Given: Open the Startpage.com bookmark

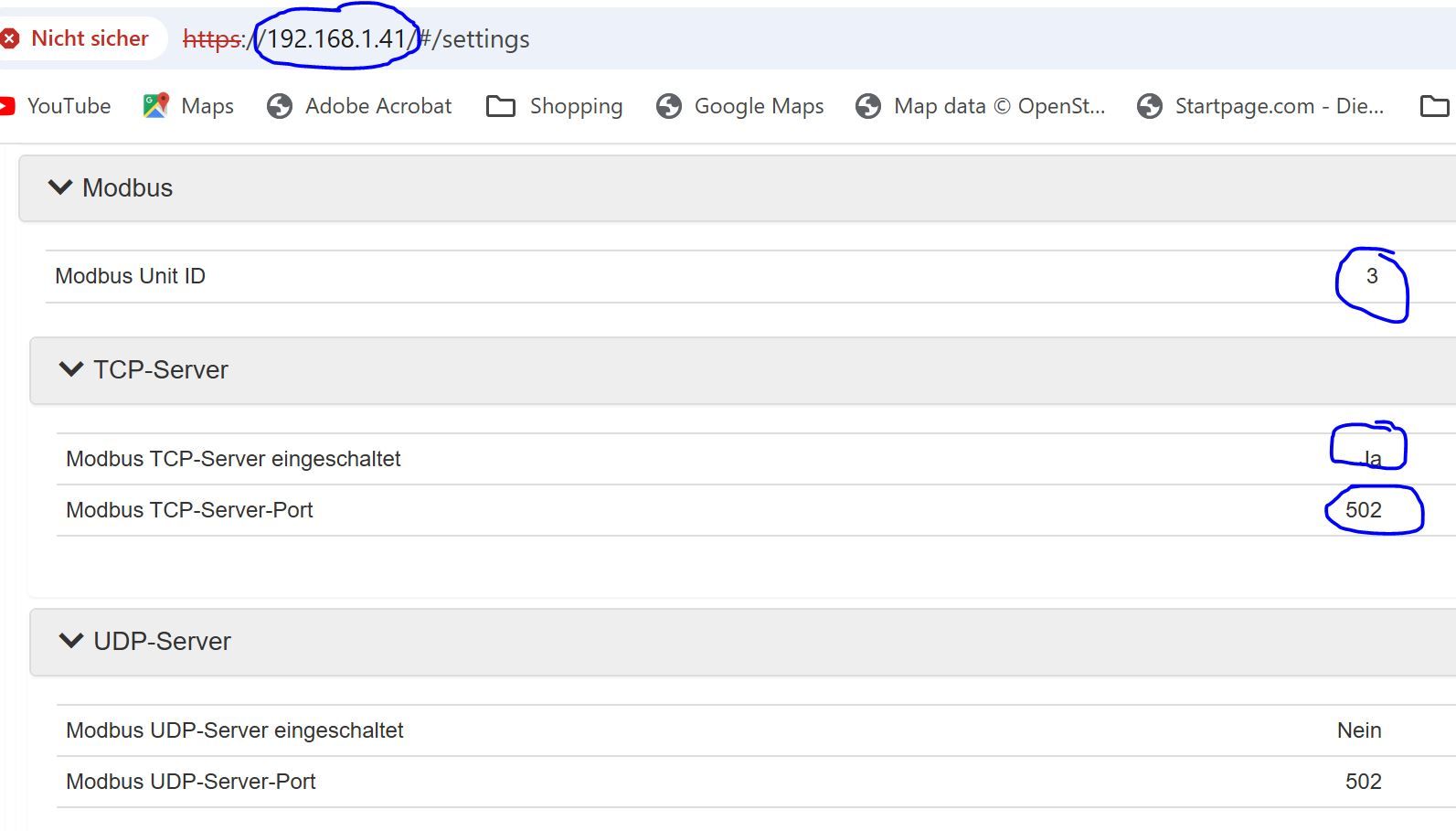Looking at the screenshot, I should point(1260,106).
